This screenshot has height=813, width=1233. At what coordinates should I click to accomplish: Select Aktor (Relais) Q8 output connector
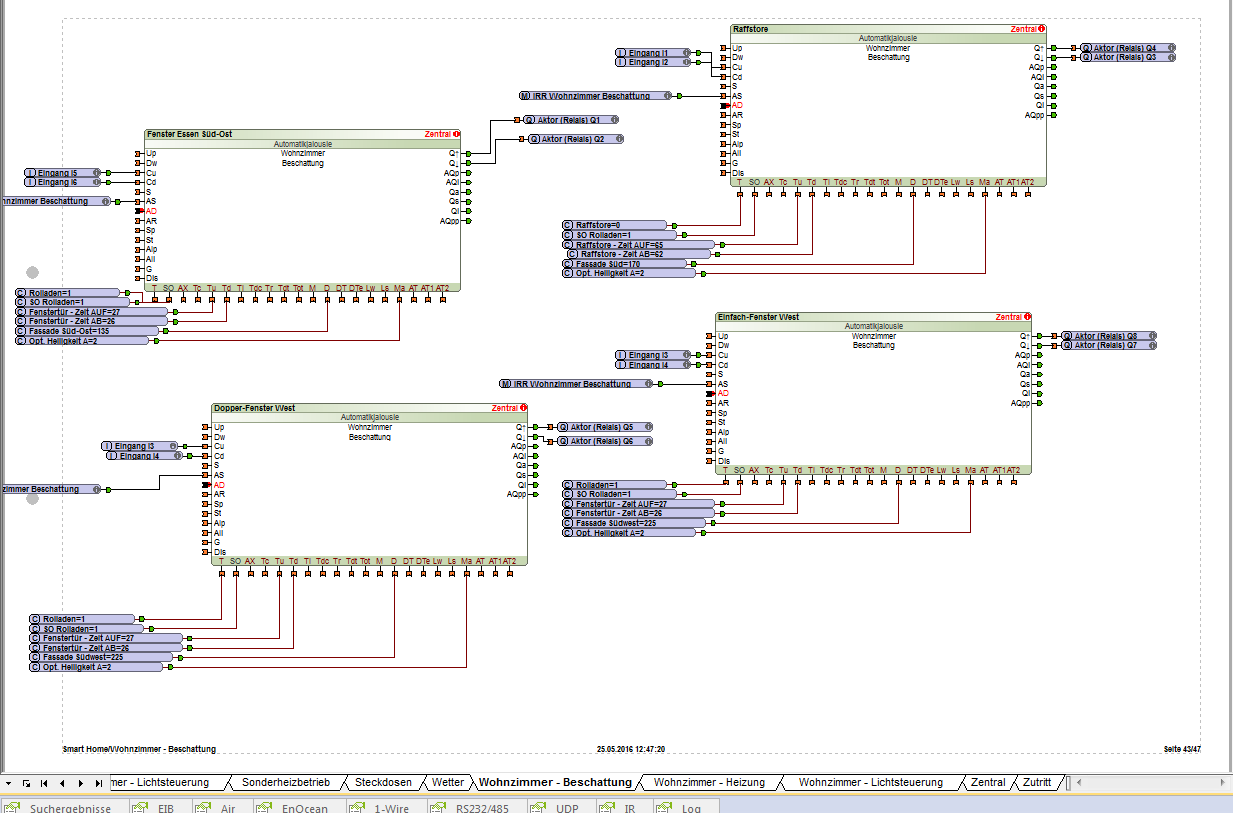[x=1108, y=336]
